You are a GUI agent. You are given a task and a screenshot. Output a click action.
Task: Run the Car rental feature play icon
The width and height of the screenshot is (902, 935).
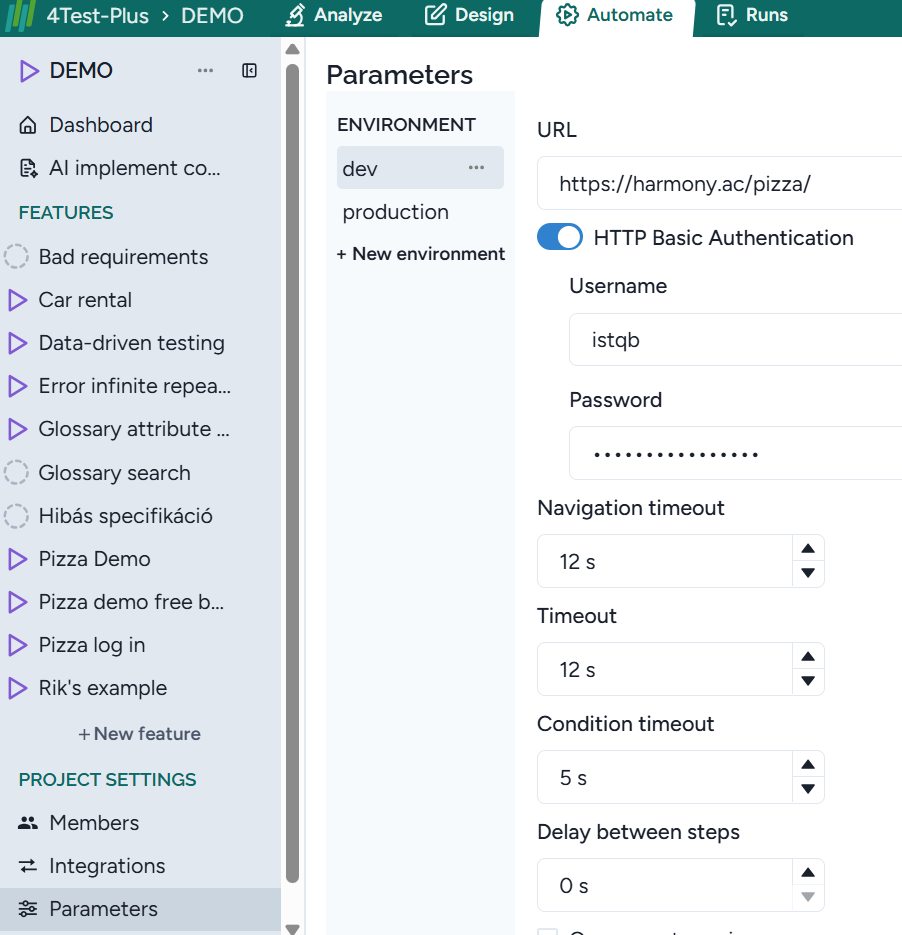tap(17, 300)
